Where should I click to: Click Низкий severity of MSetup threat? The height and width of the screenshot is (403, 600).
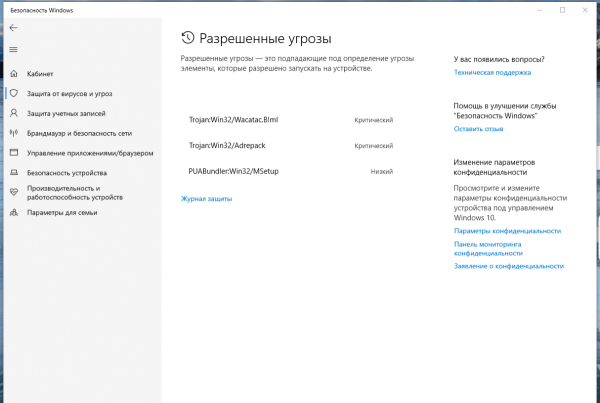(382, 171)
